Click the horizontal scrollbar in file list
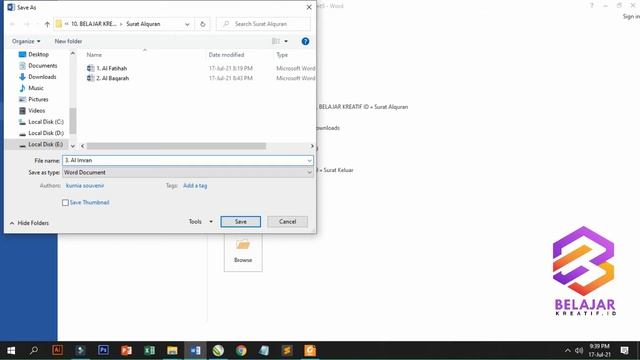 point(176,146)
